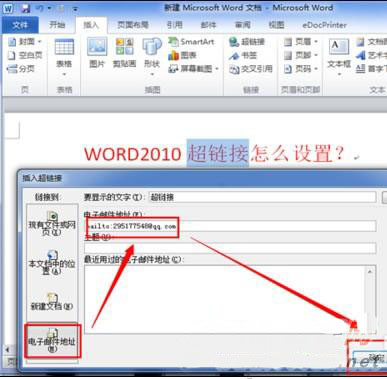Expand the 文本框 dropdown arrow
The image size is (387, 379).
[339, 74]
